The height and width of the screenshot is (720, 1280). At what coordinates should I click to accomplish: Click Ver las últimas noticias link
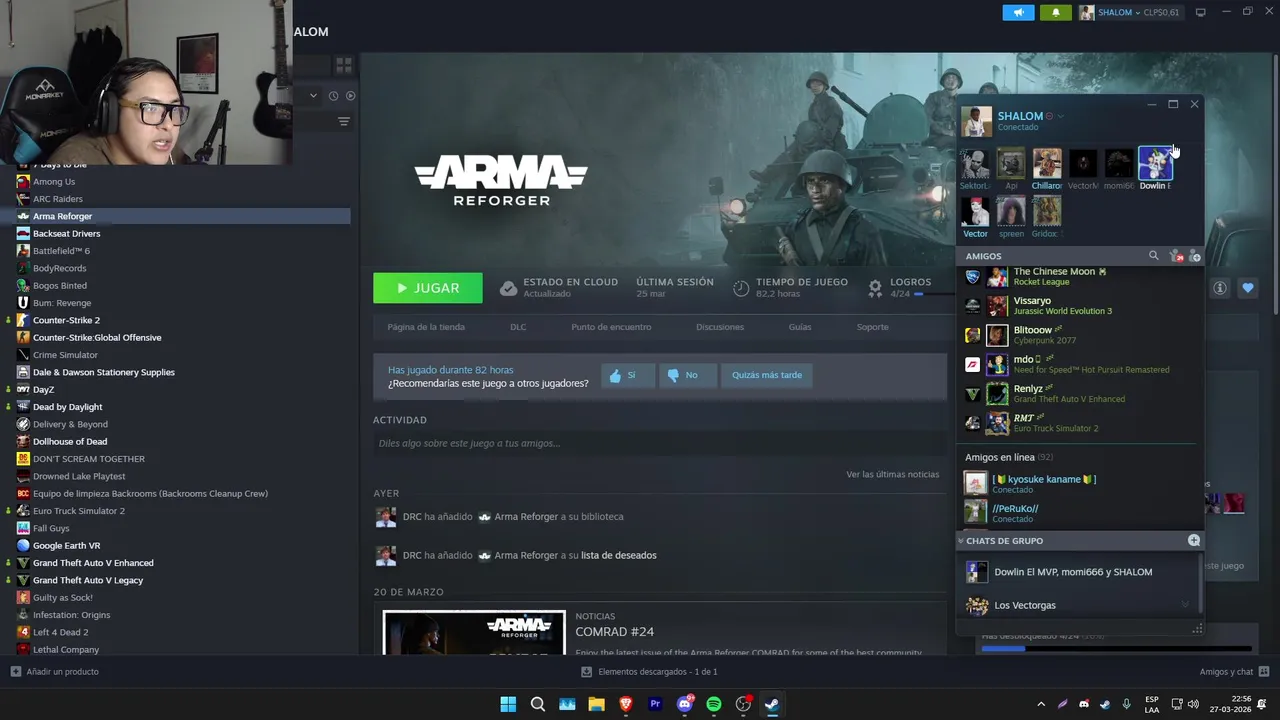tap(892, 474)
